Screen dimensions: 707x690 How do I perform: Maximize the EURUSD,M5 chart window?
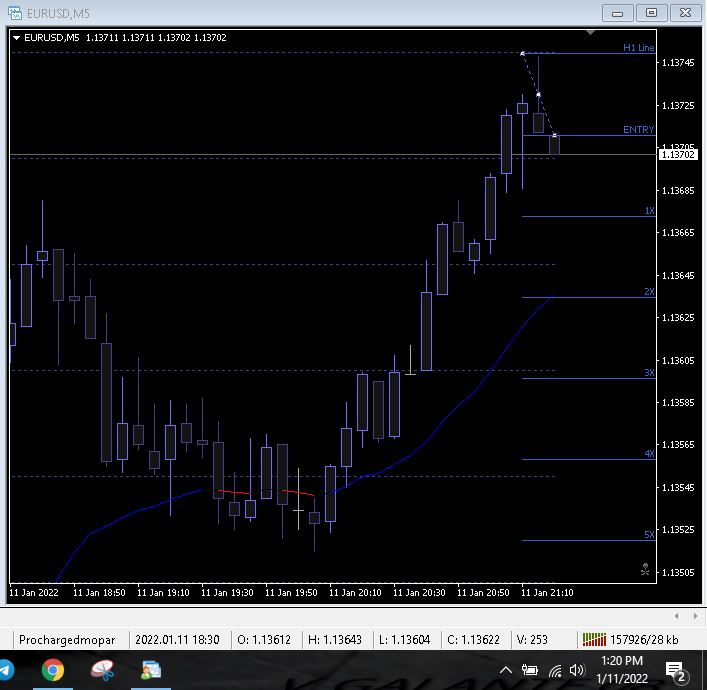point(652,13)
